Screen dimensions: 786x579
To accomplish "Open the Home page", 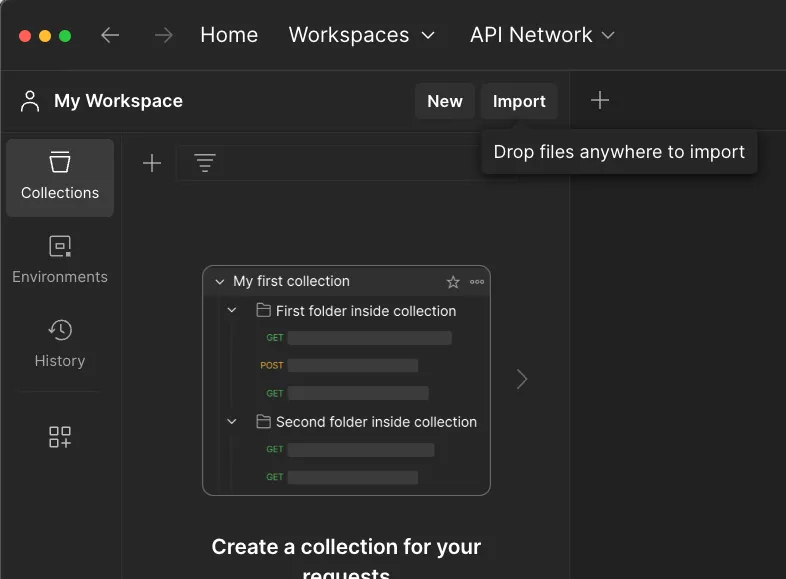I will [x=229, y=35].
